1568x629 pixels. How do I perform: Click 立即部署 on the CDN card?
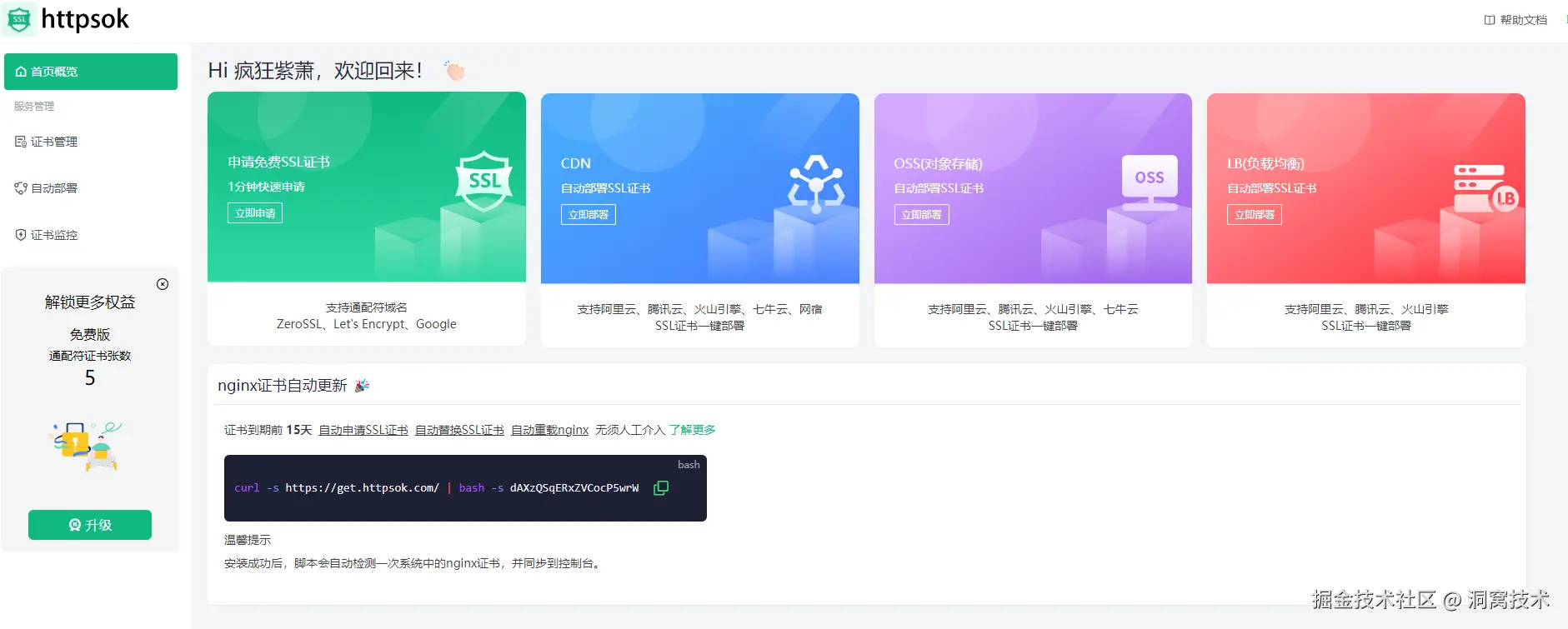589,215
